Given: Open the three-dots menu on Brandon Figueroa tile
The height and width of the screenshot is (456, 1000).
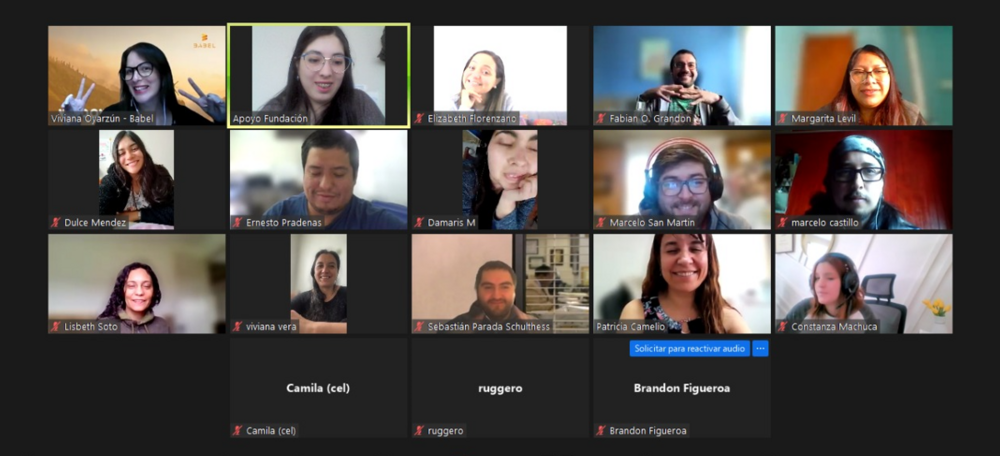Looking at the screenshot, I should tap(760, 349).
